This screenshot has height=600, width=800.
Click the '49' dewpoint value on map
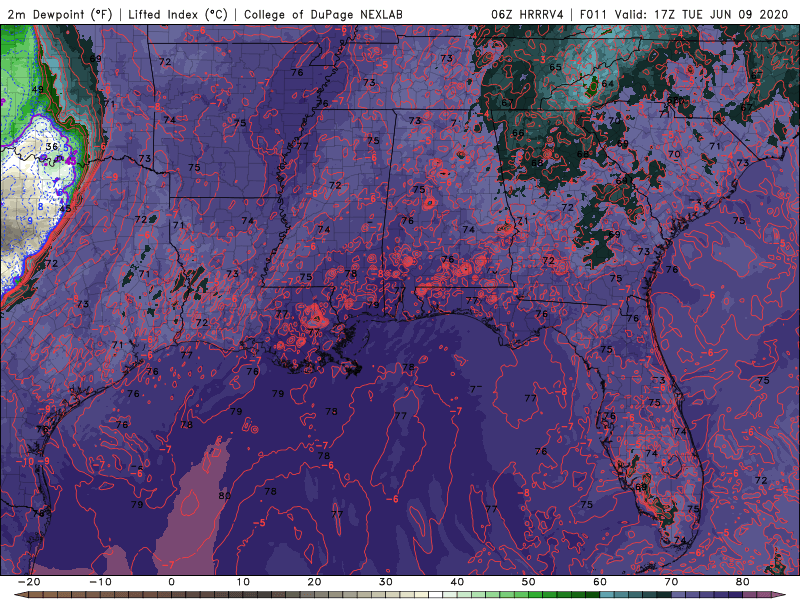(38, 89)
